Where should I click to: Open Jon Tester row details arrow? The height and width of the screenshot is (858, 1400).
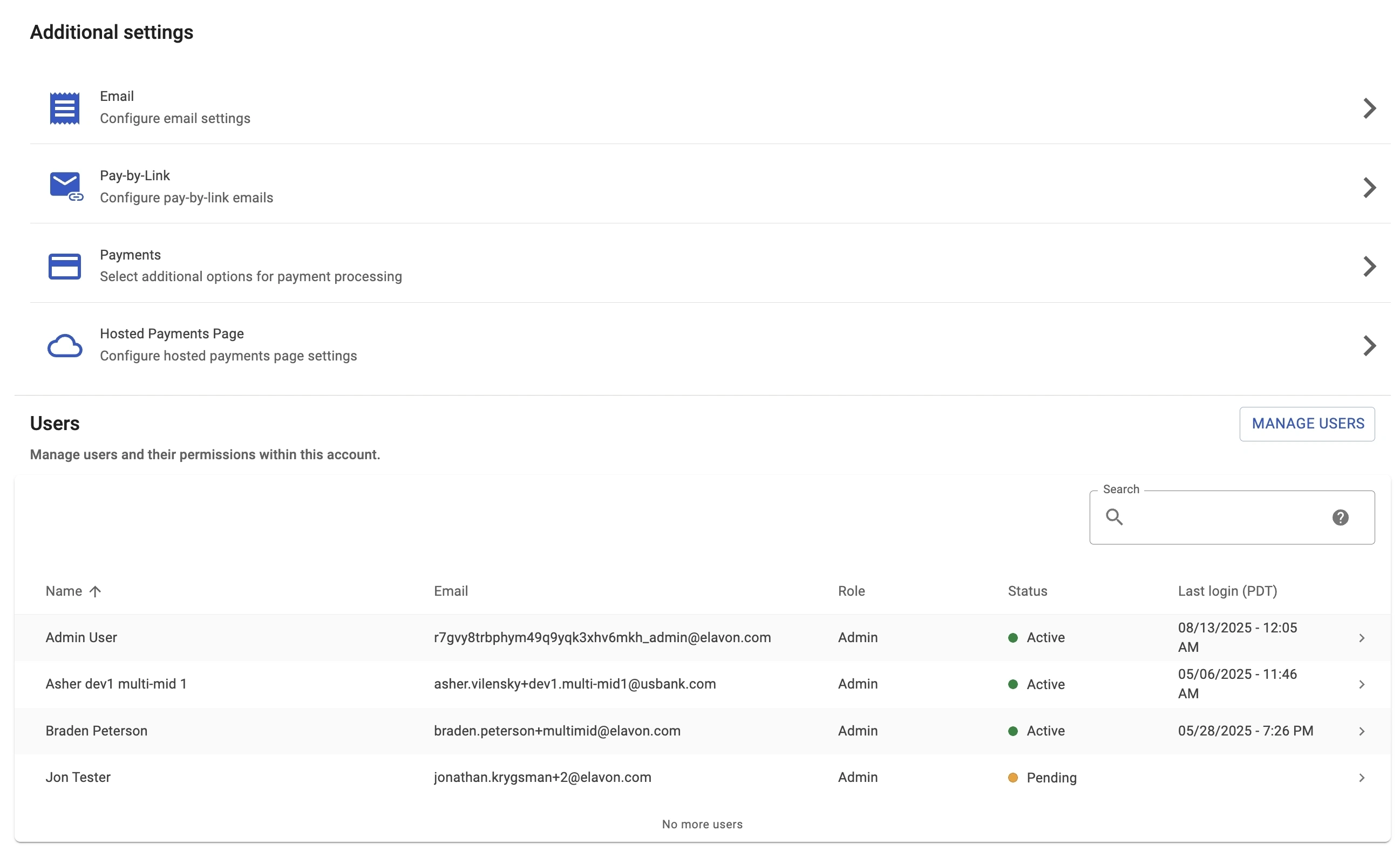click(1361, 777)
